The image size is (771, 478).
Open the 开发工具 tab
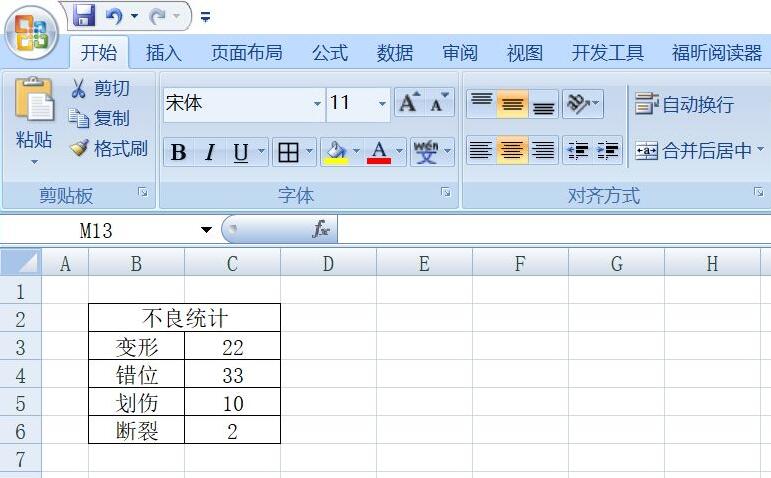coord(608,52)
